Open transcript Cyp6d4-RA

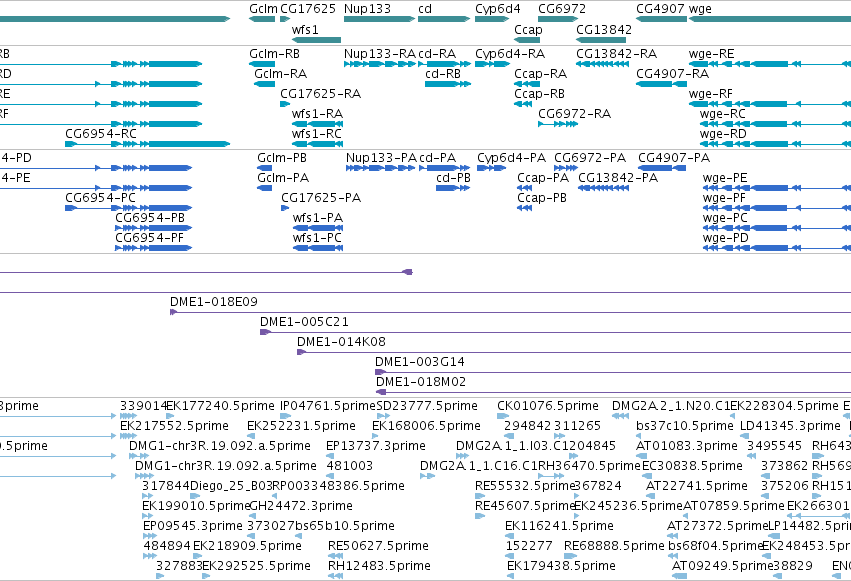(x=510, y=54)
